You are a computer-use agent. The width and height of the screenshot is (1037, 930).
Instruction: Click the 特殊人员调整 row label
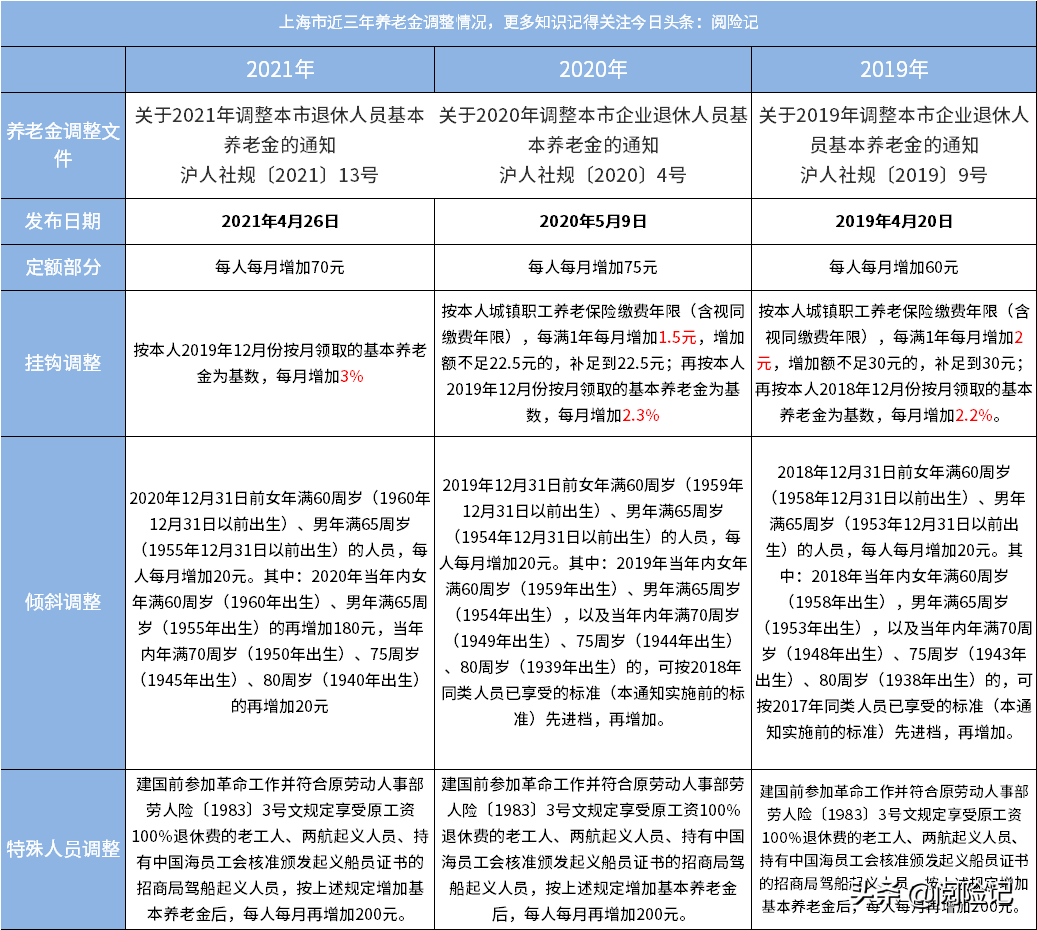tap(63, 849)
